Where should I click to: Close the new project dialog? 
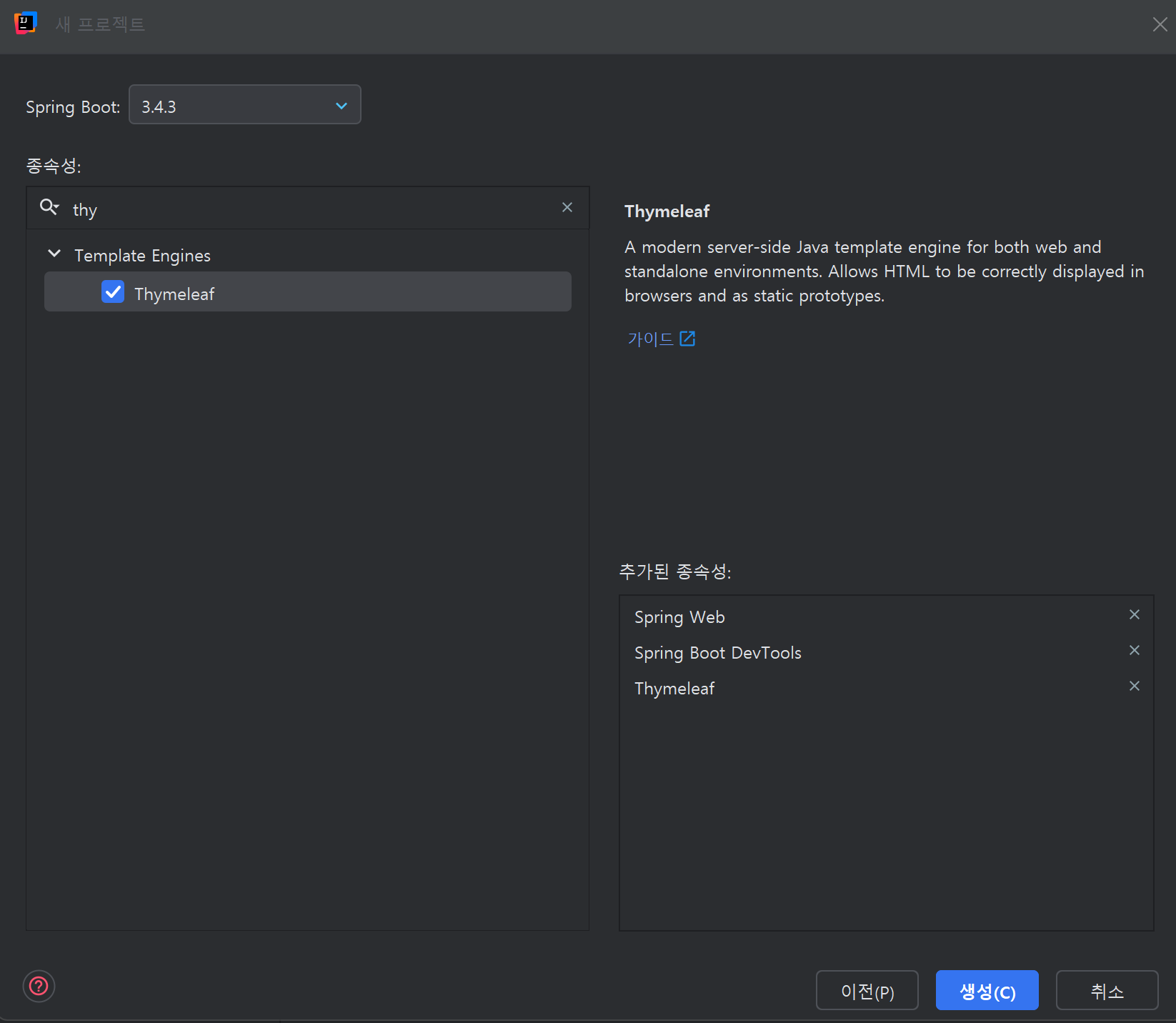coord(1160,24)
